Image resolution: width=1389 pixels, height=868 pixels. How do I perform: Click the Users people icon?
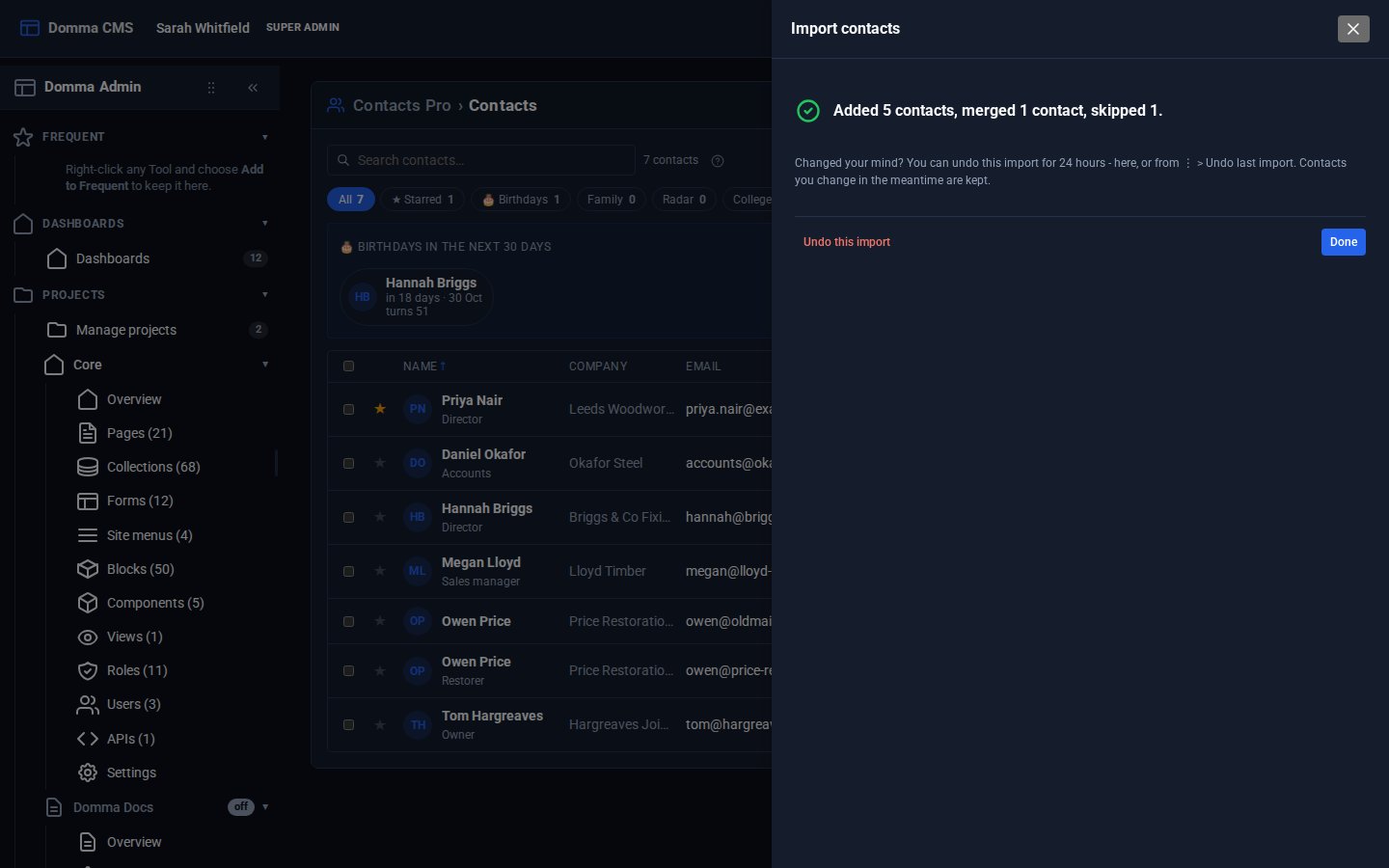point(88,705)
